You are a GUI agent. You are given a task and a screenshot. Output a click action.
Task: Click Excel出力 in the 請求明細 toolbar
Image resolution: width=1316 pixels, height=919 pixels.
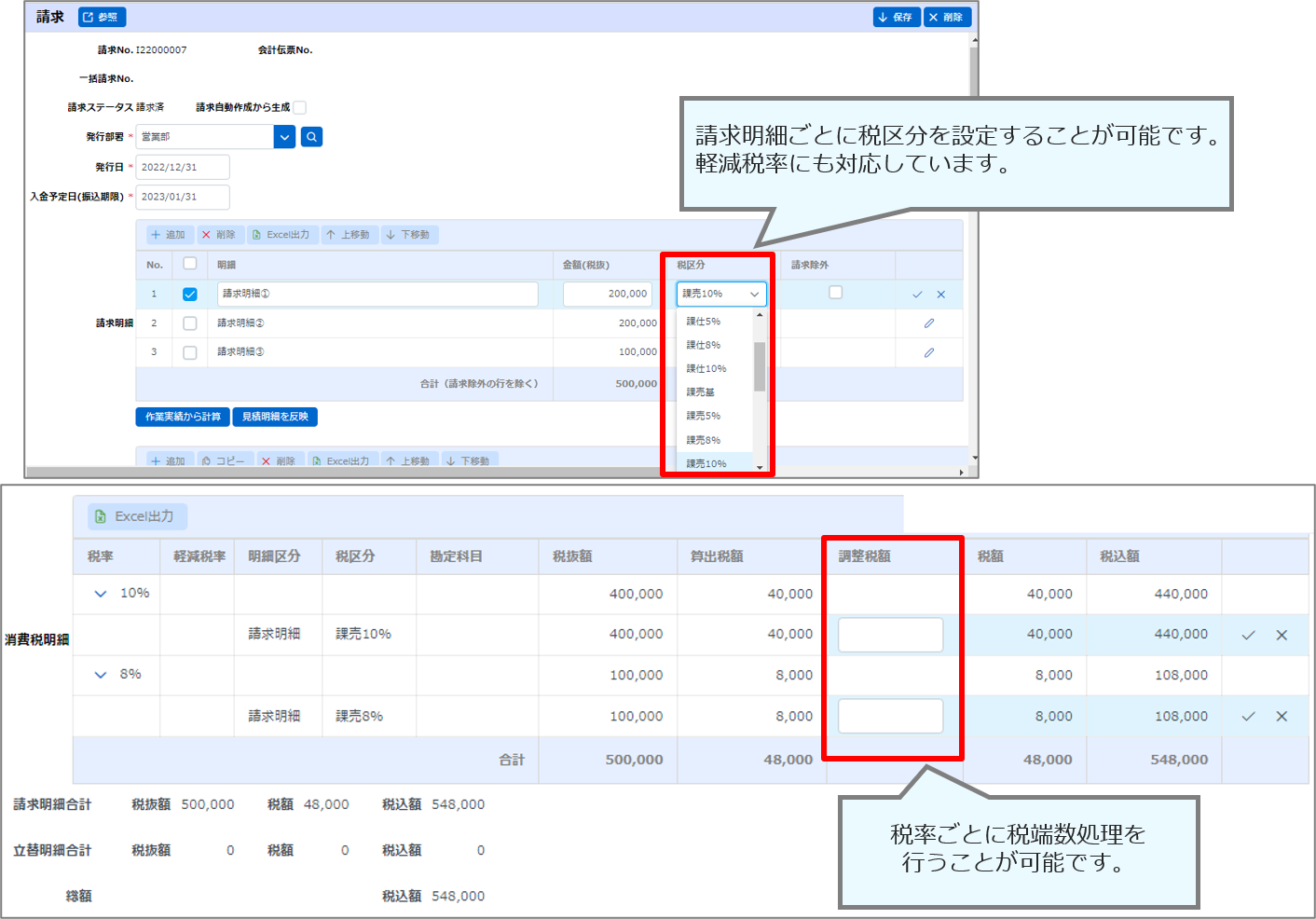[x=281, y=235]
